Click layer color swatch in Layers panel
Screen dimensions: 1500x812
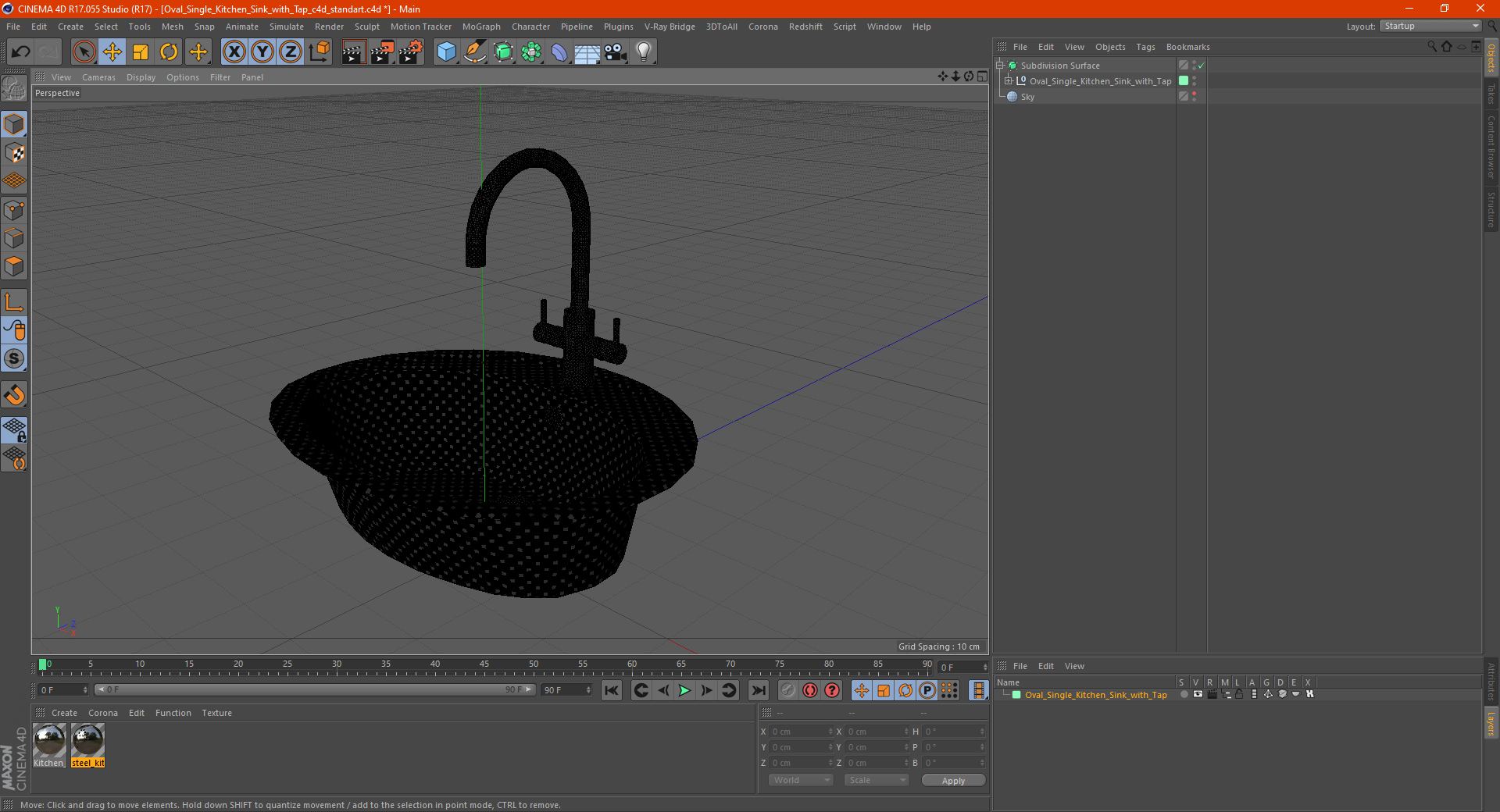pyautogui.click(x=1016, y=695)
